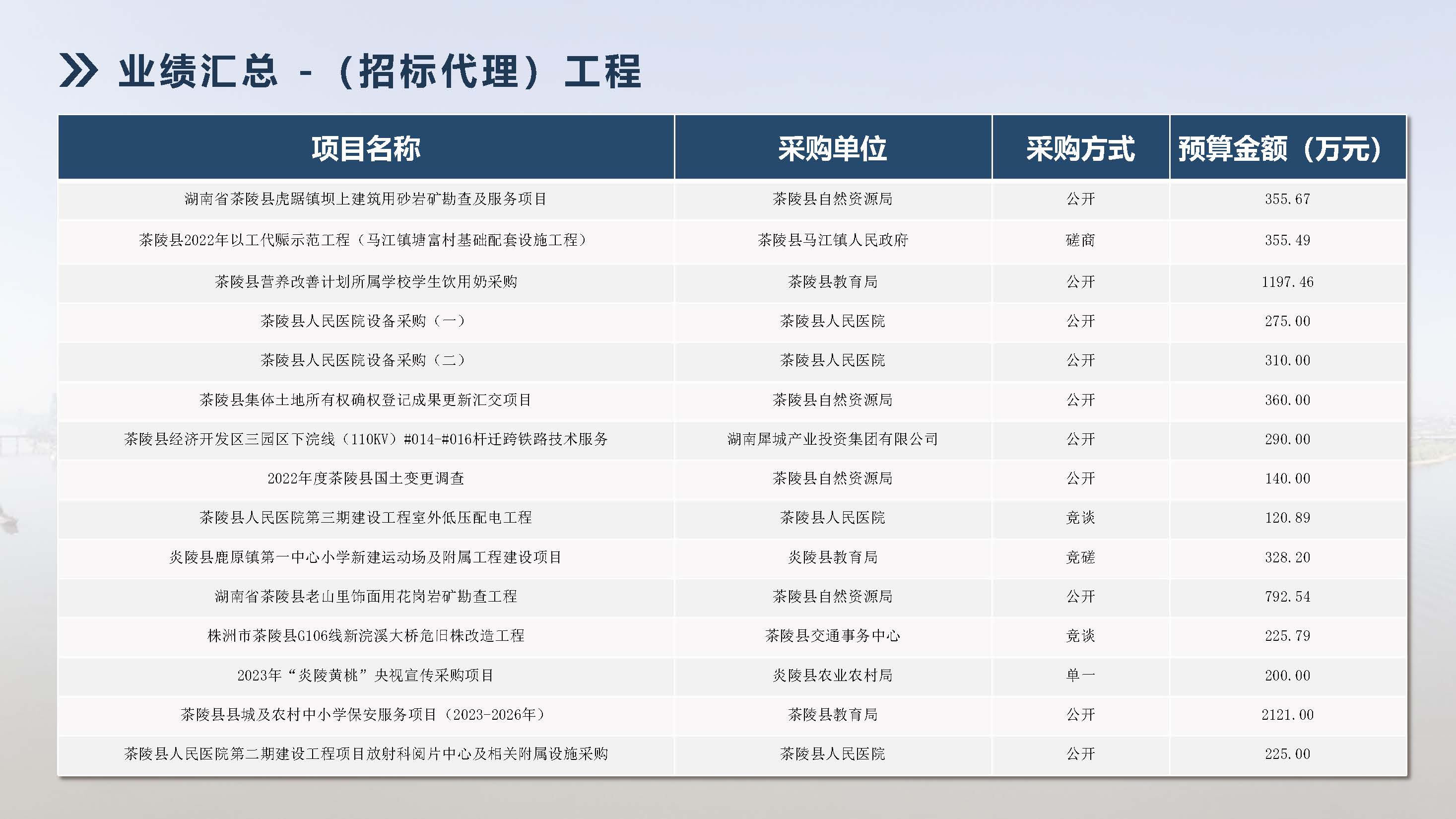Click the 采购单位 column header
1456x819 pixels.
tap(833, 148)
